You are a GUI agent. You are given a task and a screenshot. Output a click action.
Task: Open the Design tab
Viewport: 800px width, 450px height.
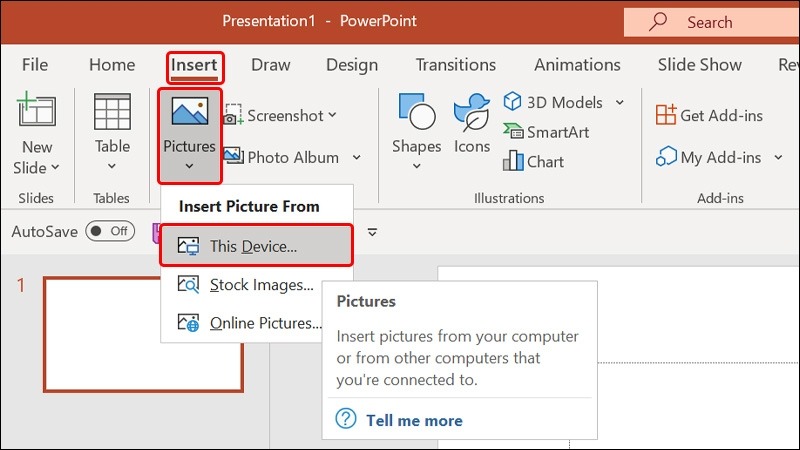352,65
